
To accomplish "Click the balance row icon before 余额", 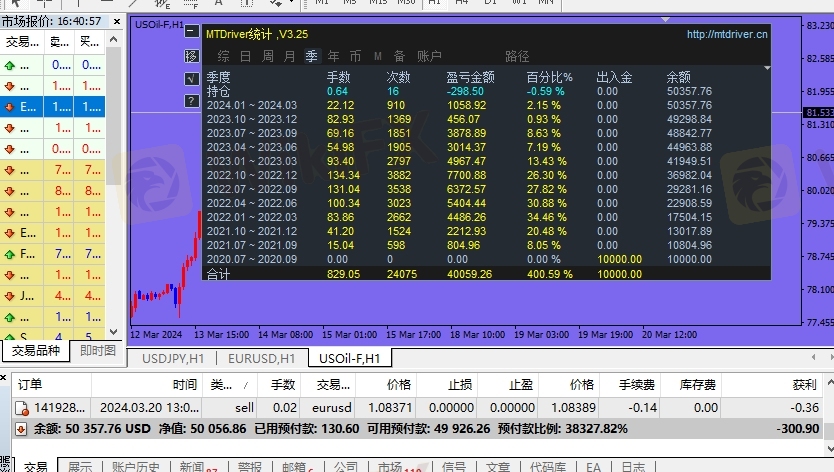I will (21, 429).
